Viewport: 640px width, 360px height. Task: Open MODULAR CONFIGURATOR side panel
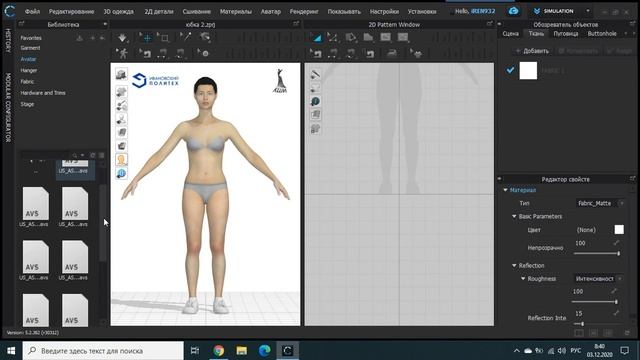(x=8, y=107)
